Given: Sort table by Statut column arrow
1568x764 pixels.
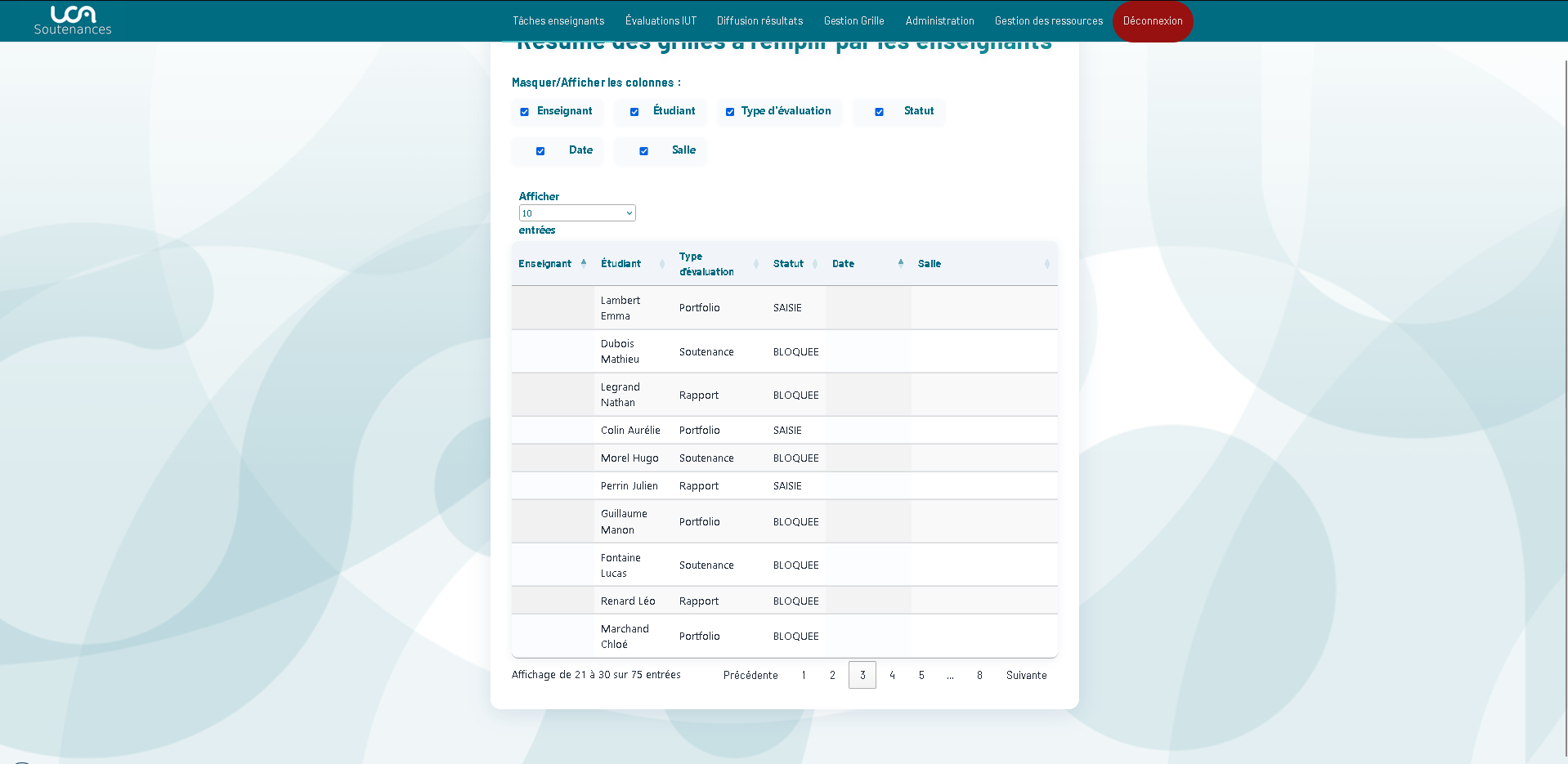Looking at the screenshot, I should pos(815,264).
